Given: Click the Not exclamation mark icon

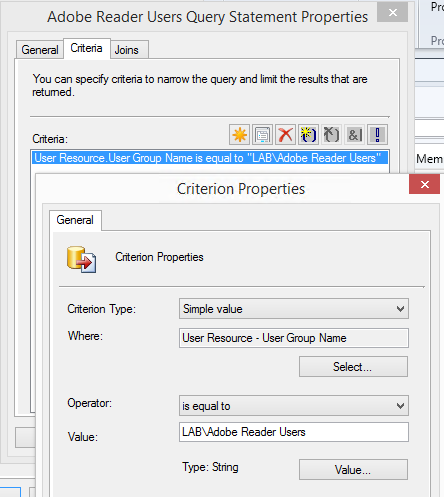Looking at the screenshot, I should click(377, 135).
